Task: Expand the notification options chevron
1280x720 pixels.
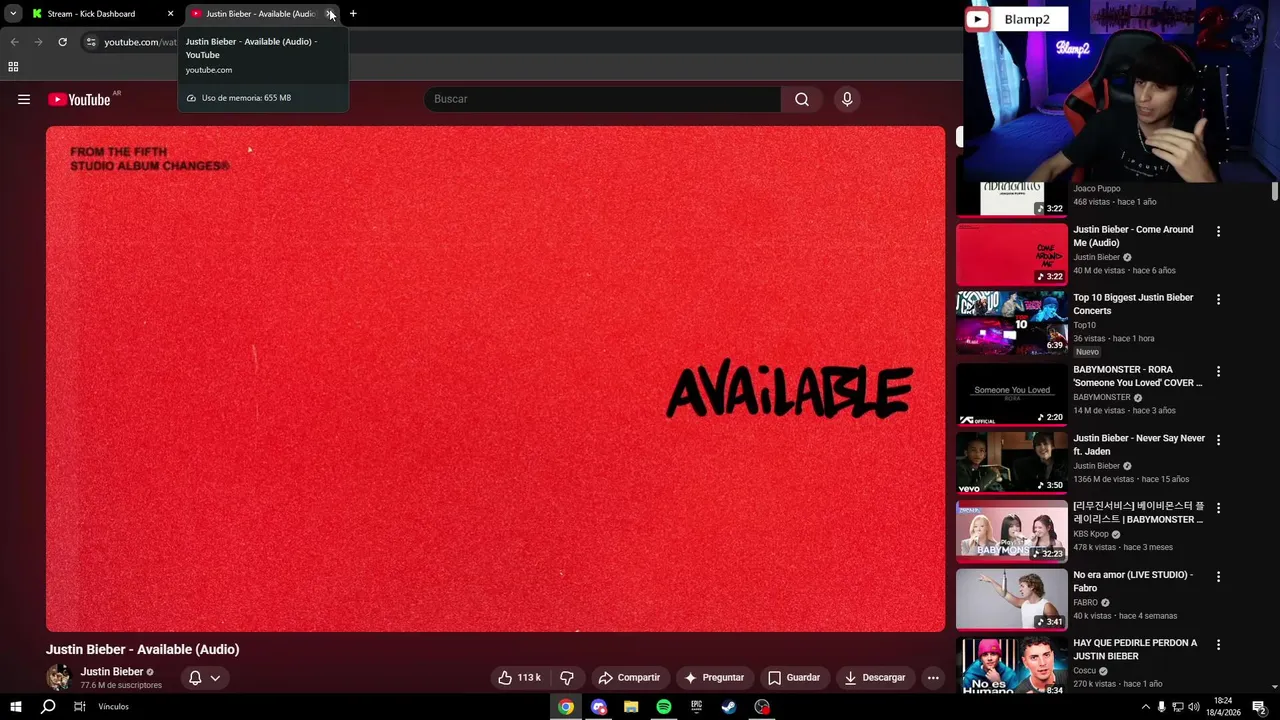Action: click(215, 677)
